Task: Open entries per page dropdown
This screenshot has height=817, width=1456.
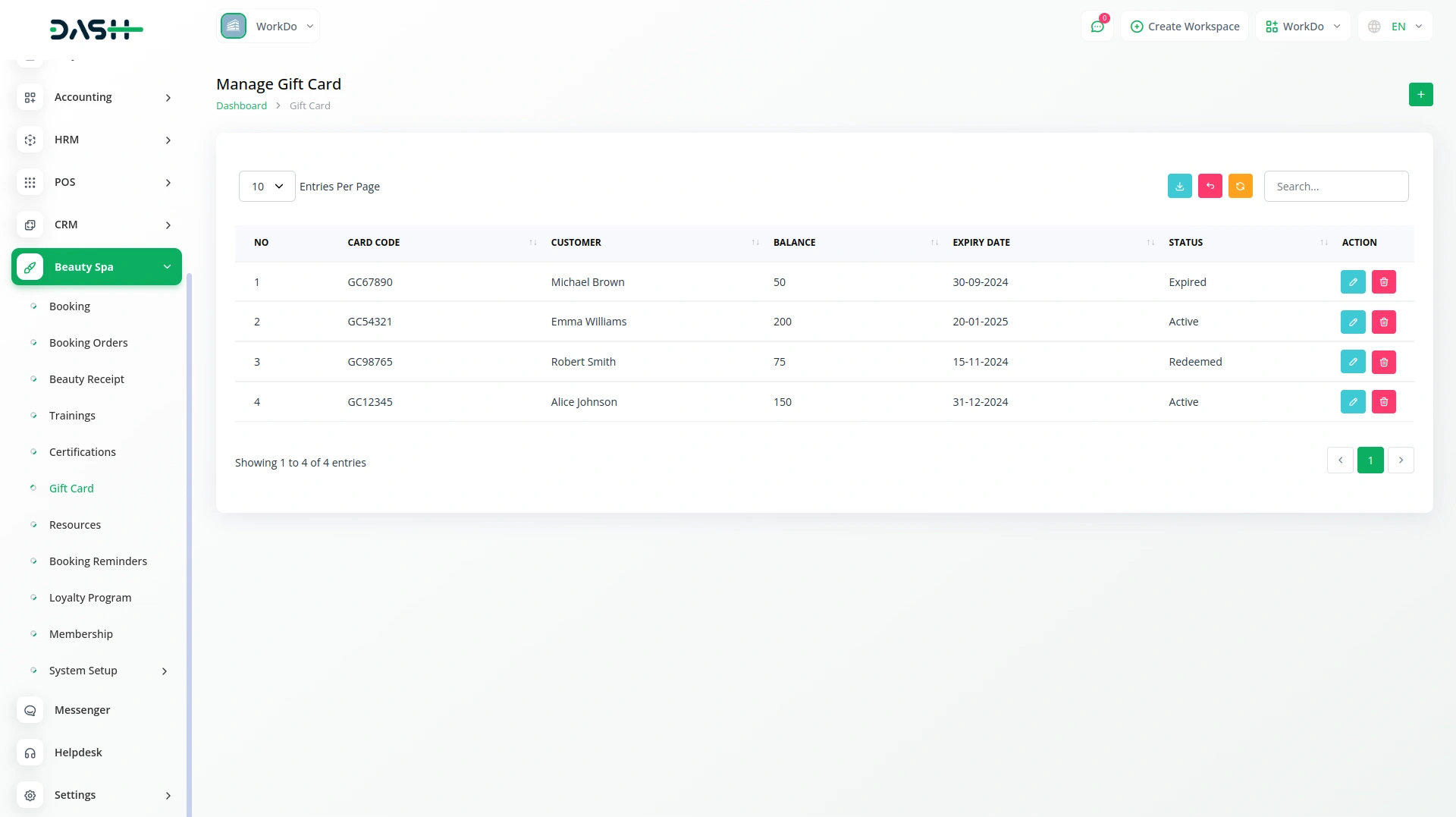Action: (267, 187)
